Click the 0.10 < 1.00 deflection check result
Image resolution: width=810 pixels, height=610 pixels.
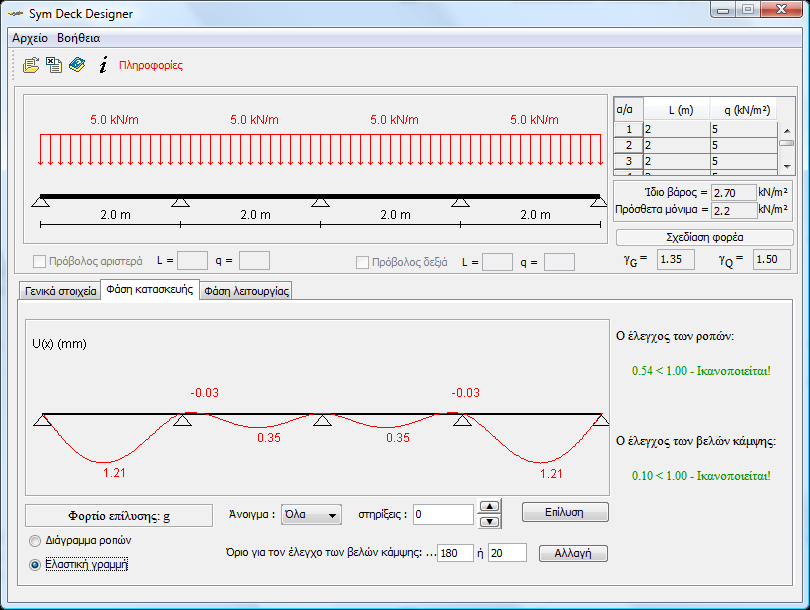pos(701,476)
